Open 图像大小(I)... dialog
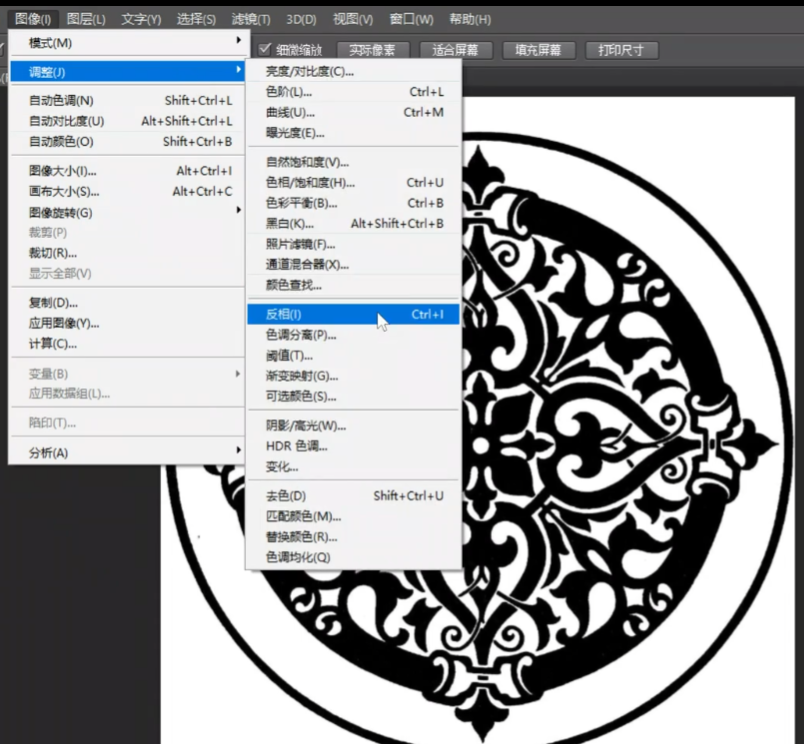The width and height of the screenshot is (804, 744). click(127, 171)
